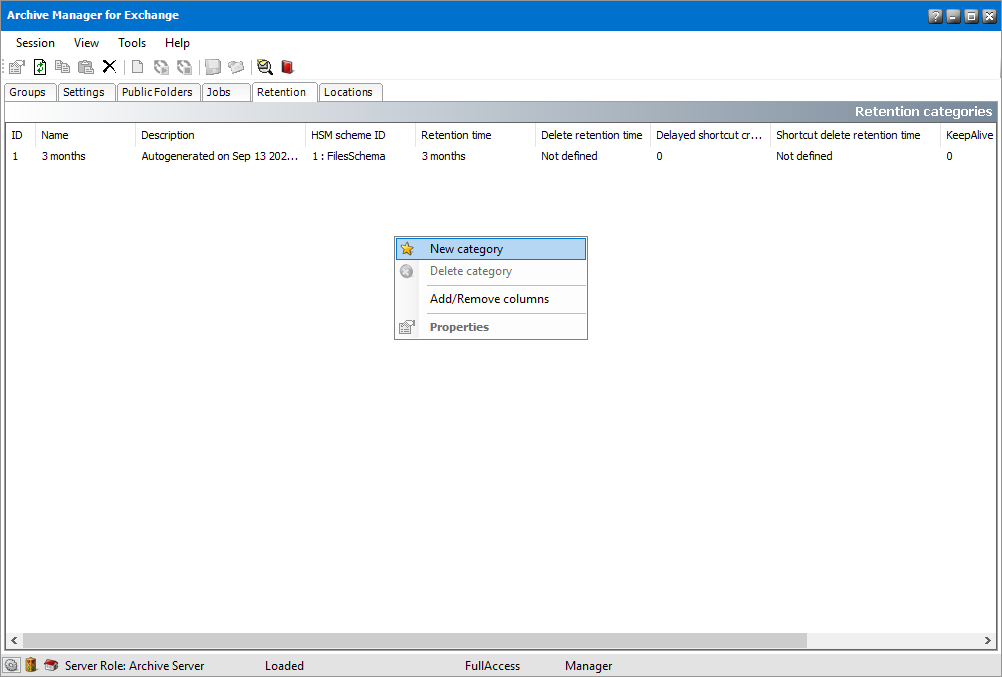Click the green Refresh toolbar icon
The height and width of the screenshot is (677, 1002).
coord(40,66)
